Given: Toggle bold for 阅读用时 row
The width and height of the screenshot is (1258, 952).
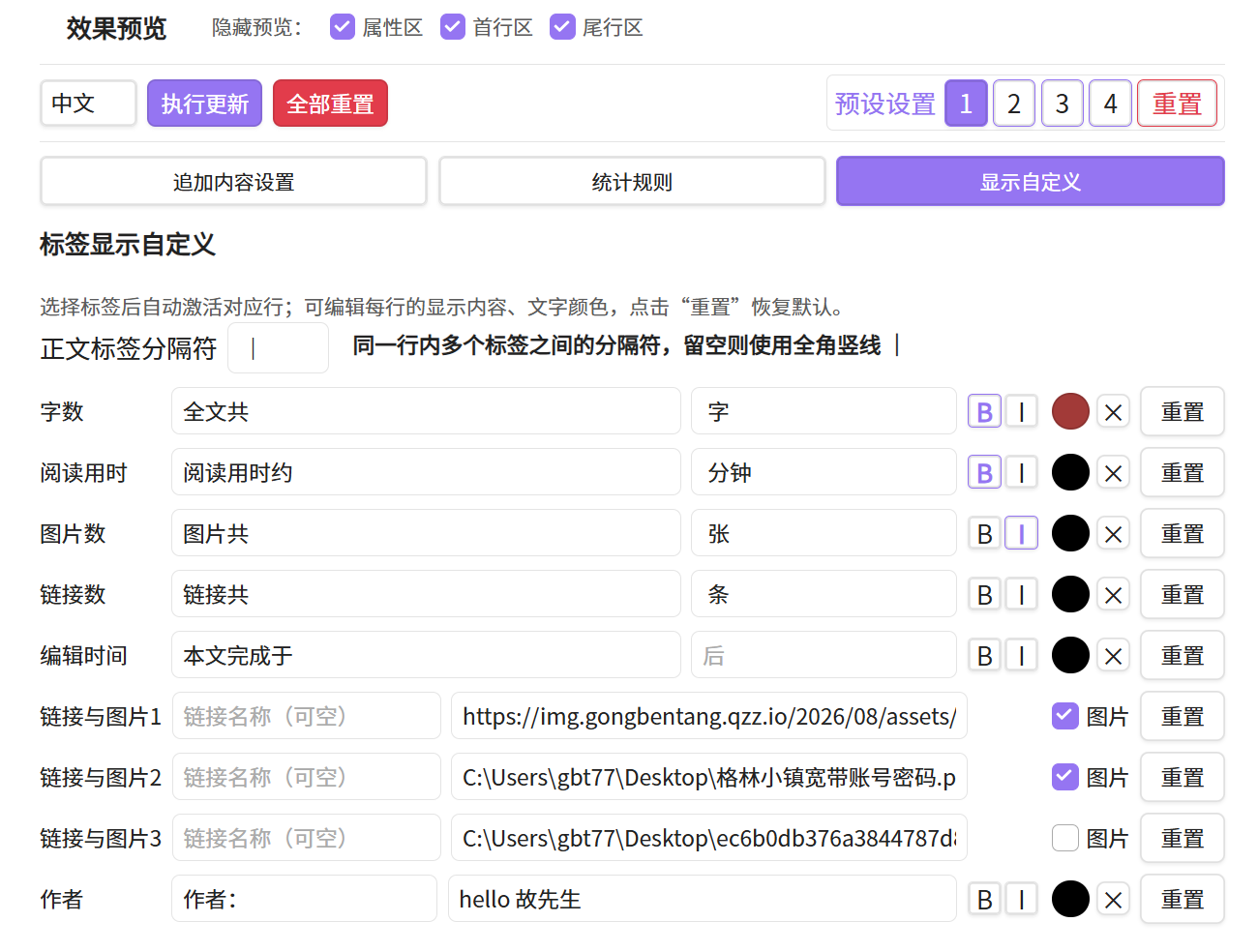Looking at the screenshot, I should tap(984, 473).
